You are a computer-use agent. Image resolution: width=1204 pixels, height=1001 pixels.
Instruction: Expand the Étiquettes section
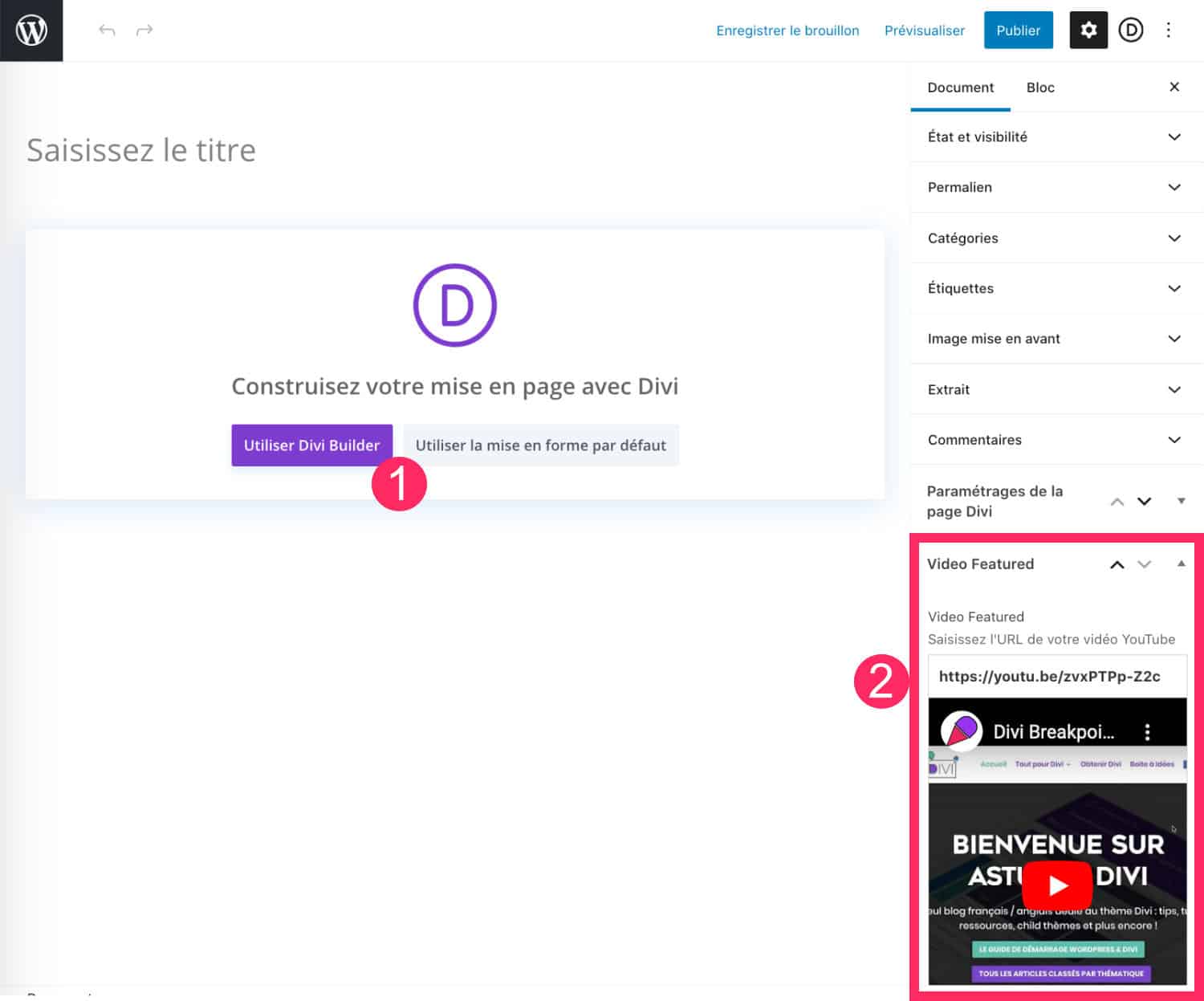tap(1056, 288)
